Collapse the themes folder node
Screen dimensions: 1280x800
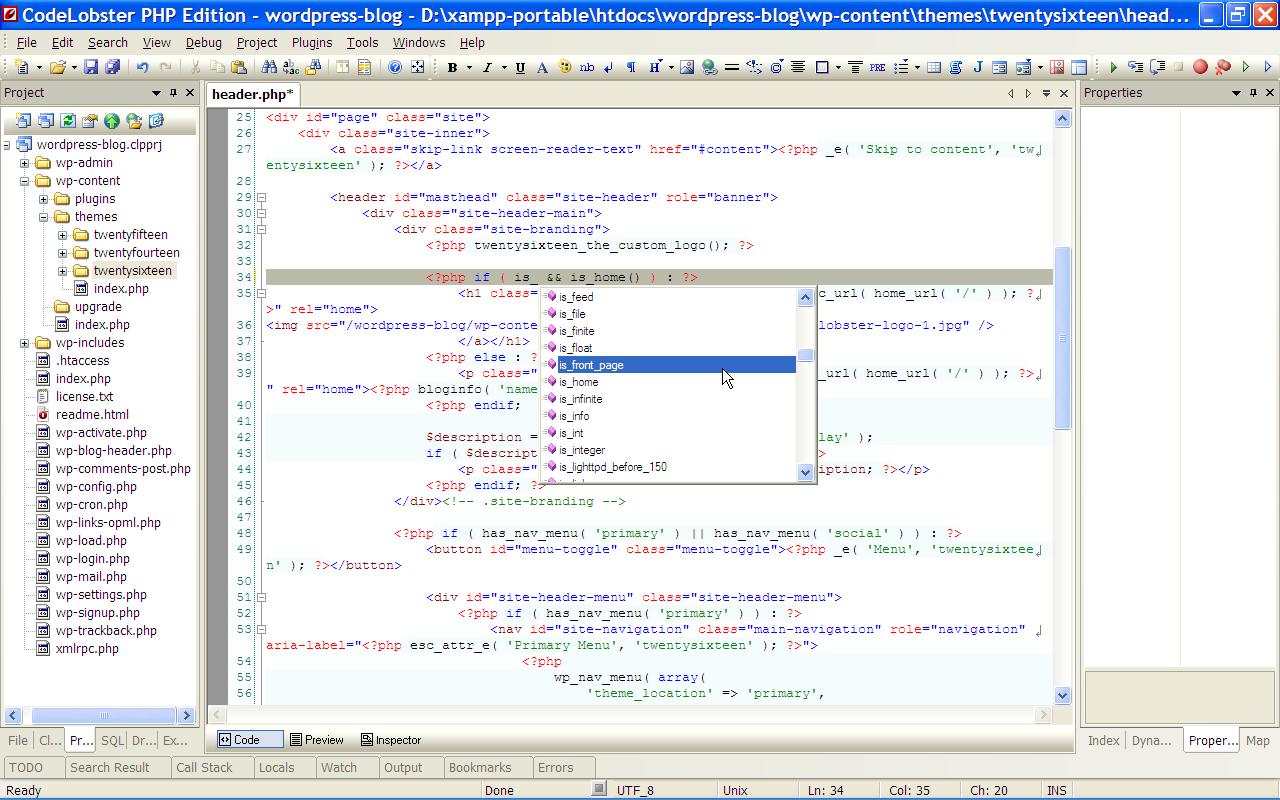coord(44,217)
